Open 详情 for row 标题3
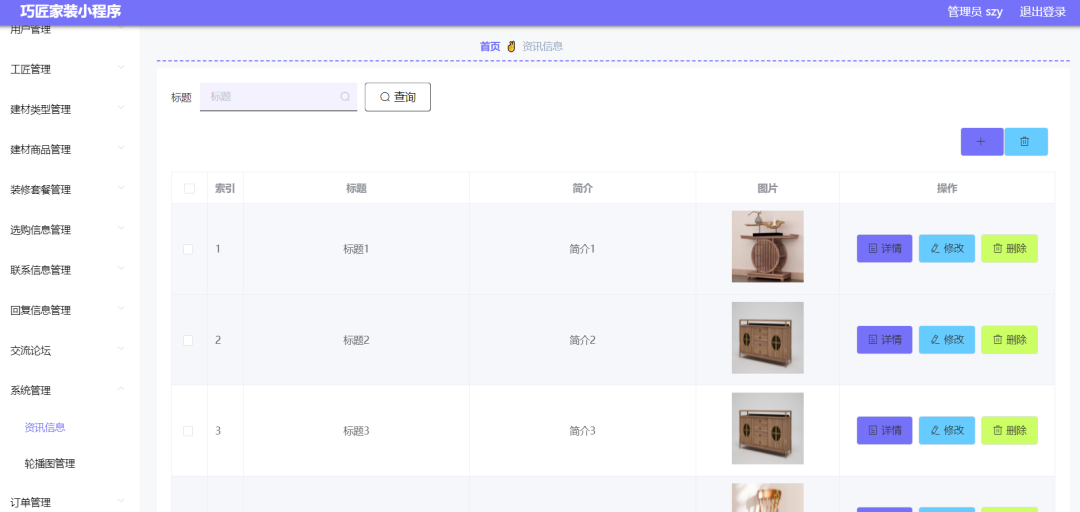1080x512 pixels. pyautogui.click(x=884, y=431)
